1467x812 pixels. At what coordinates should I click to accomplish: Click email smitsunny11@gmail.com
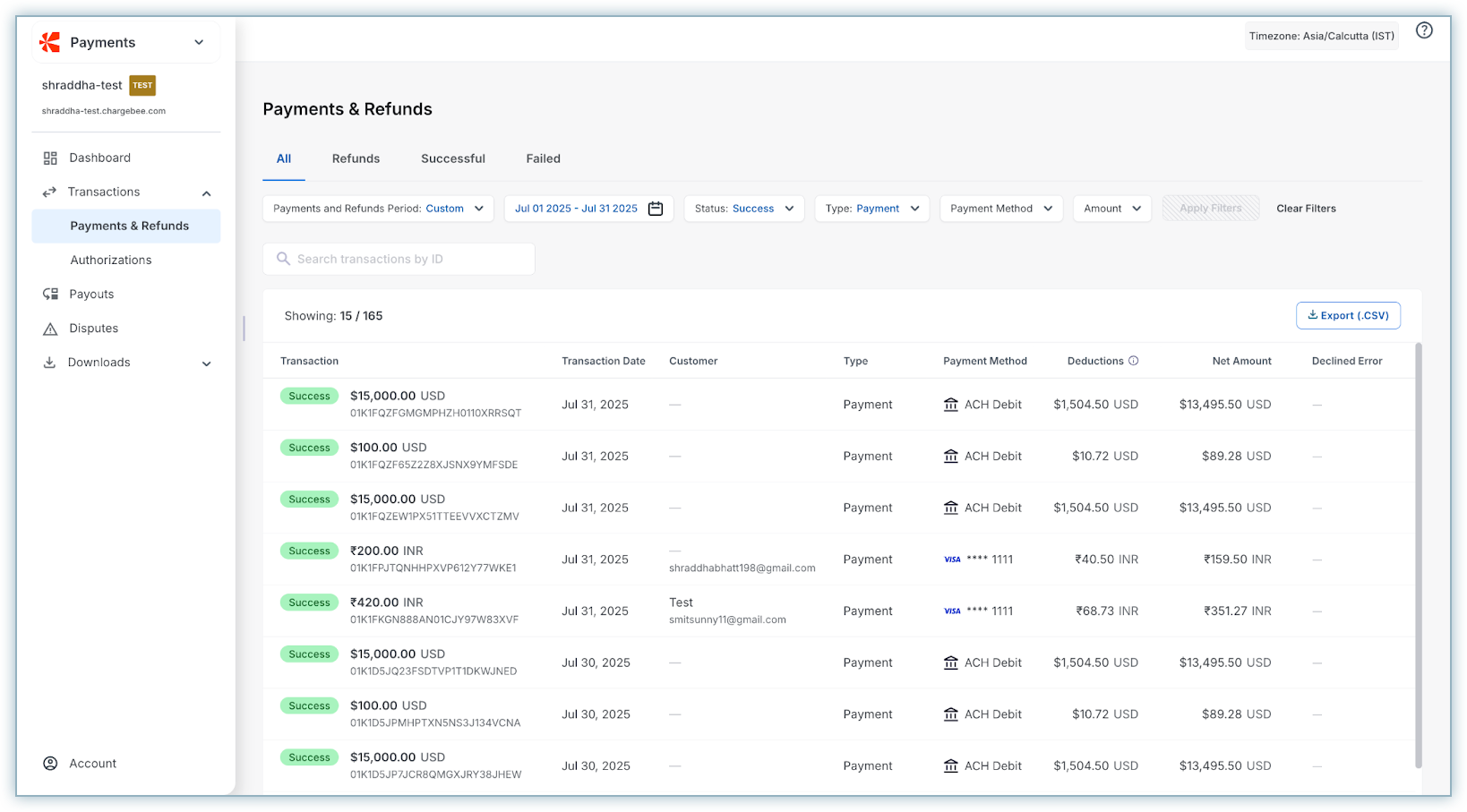[x=727, y=620]
